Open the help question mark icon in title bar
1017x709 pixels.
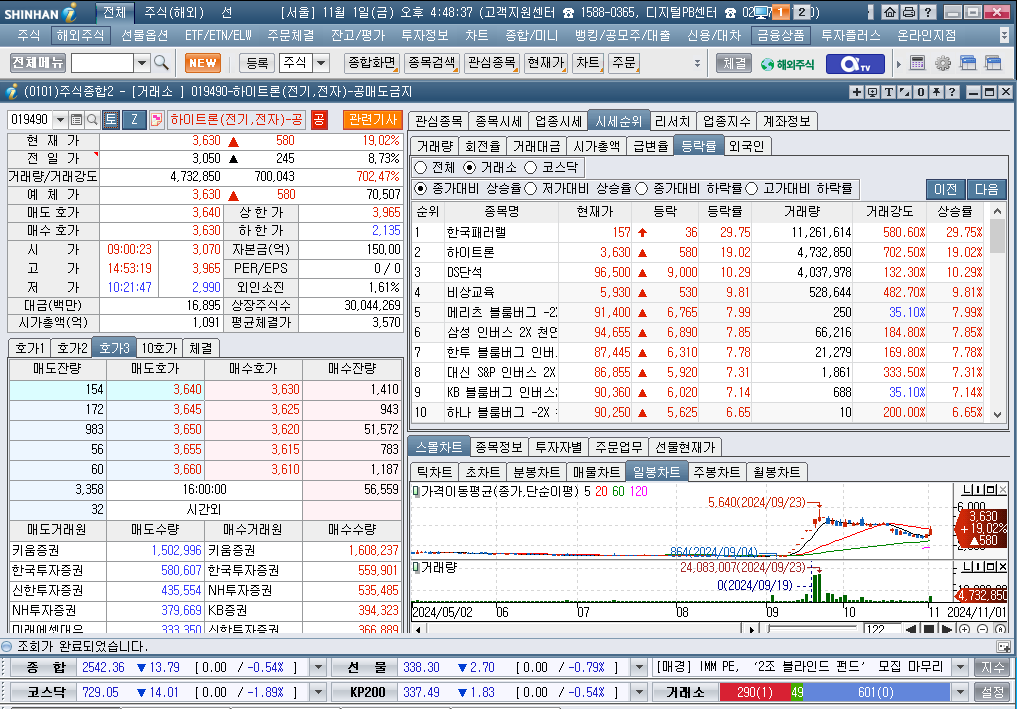[x=928, y=12]
